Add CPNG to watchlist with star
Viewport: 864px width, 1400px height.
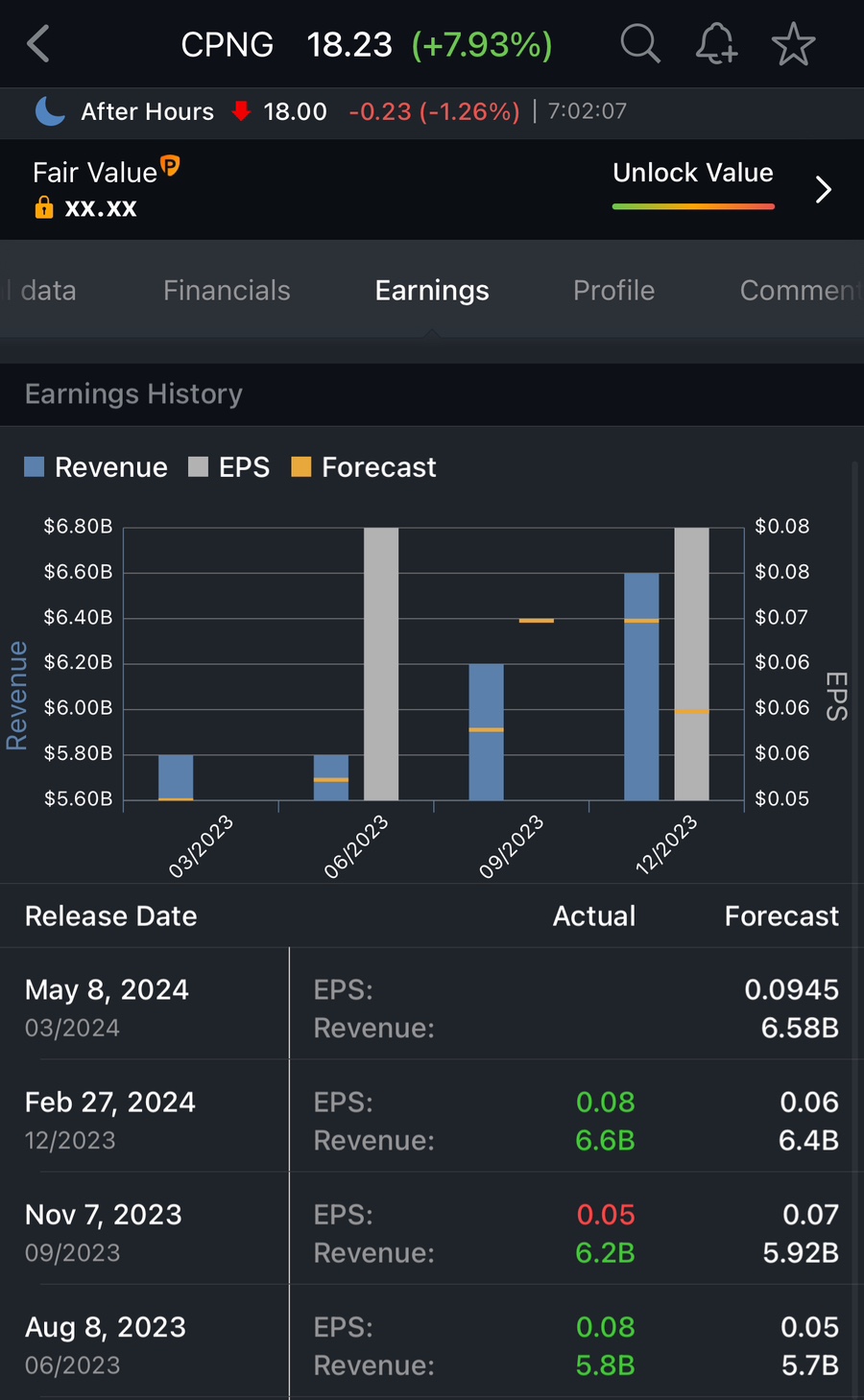click(793, 44)
